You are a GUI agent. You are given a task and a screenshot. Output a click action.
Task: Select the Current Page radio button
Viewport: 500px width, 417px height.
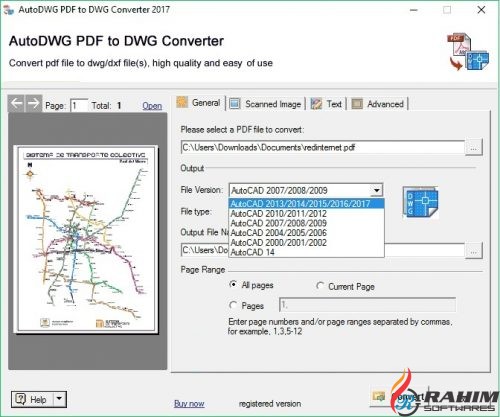point(320,286)
